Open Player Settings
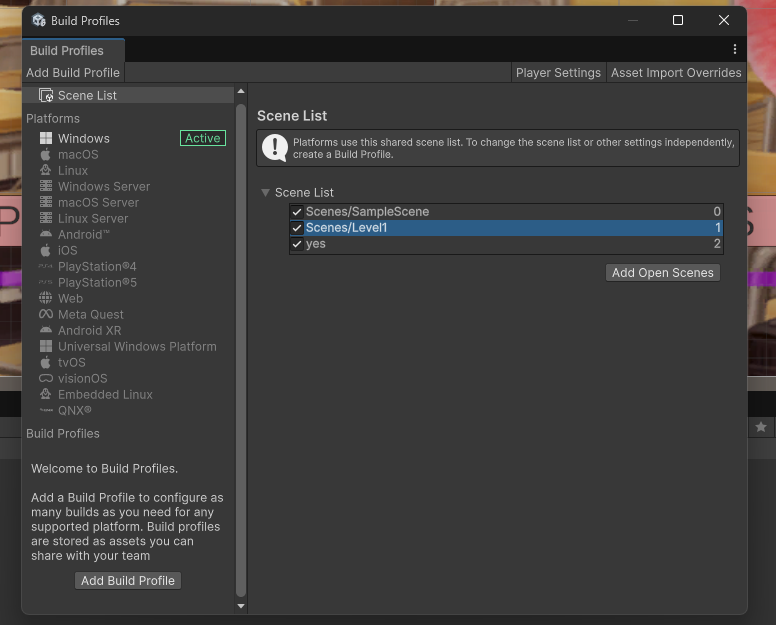776x625 pixels. (558, 73)
